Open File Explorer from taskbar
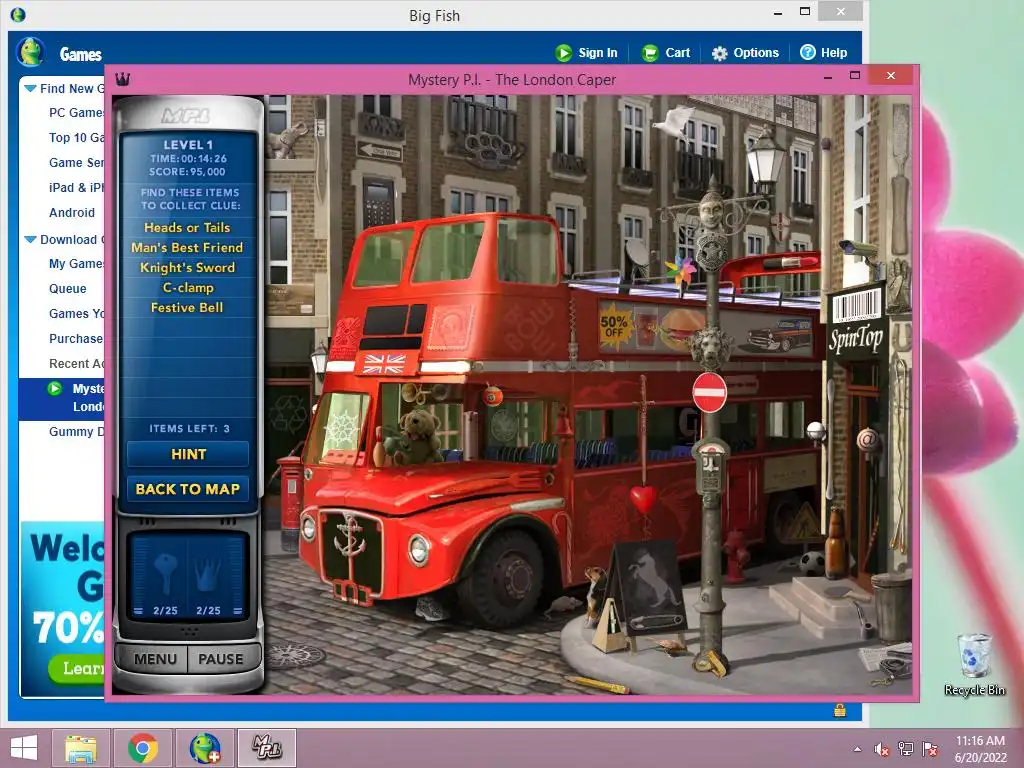Viewport: 1024px width, 768px height. click(82, 748)
